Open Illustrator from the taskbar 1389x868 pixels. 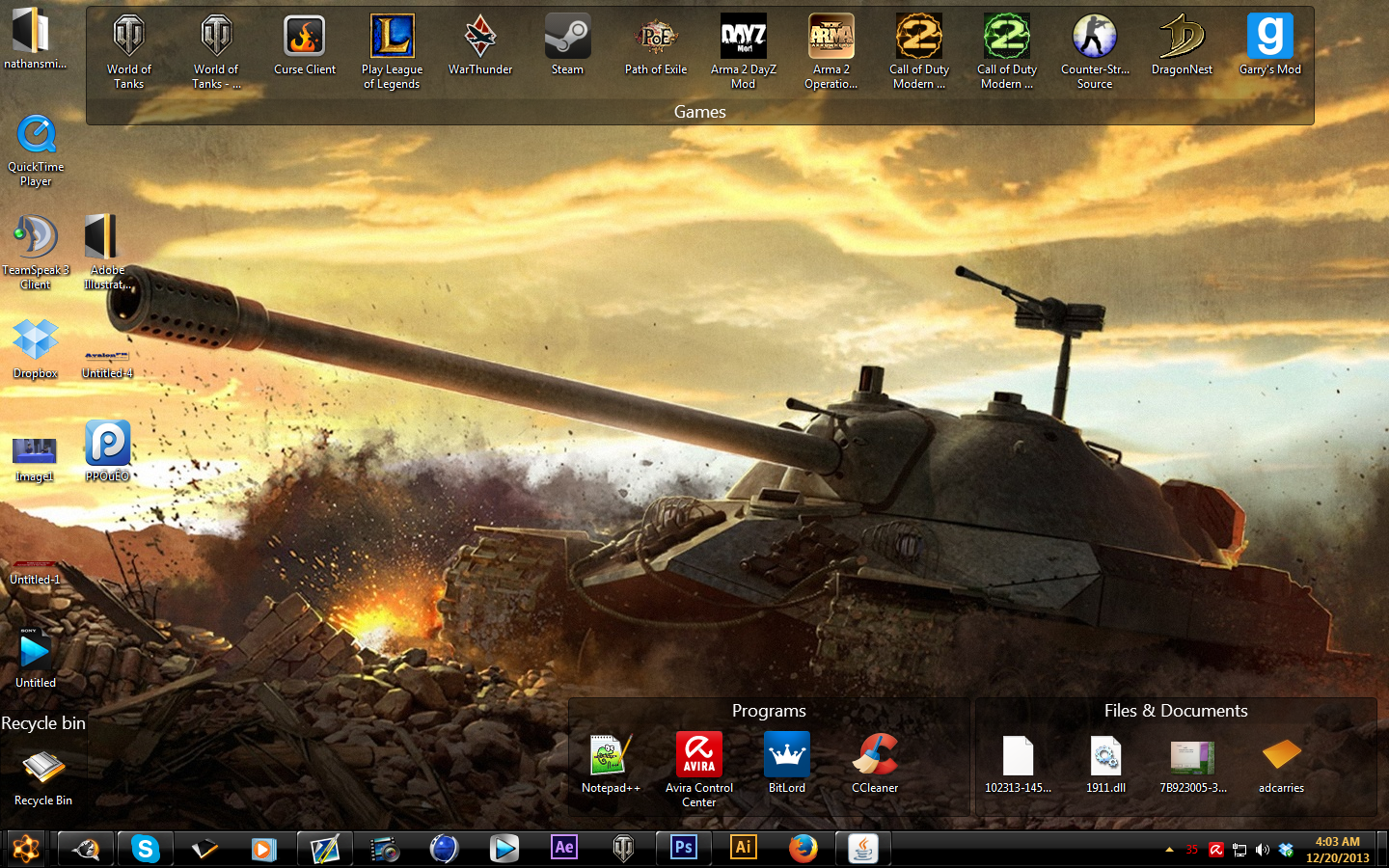pos(743,849)
